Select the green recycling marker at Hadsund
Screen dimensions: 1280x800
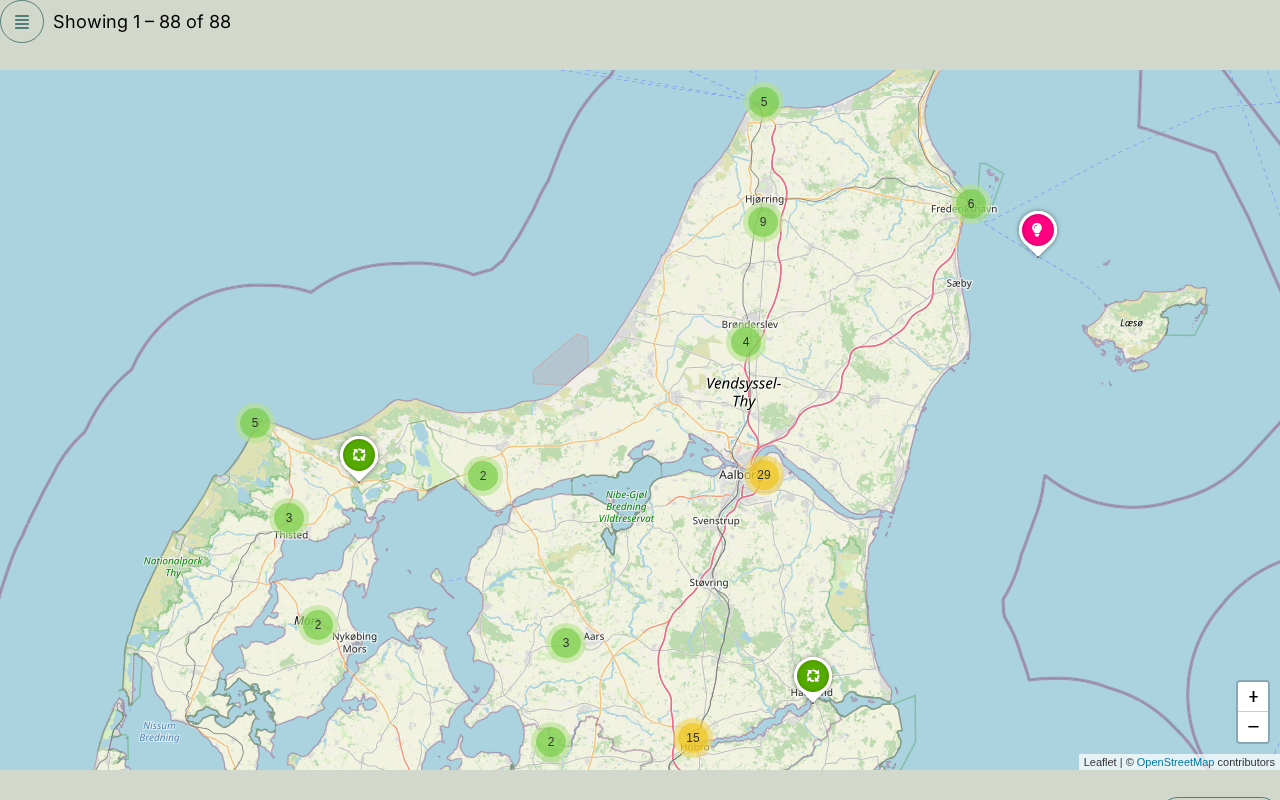pos(813,678)
